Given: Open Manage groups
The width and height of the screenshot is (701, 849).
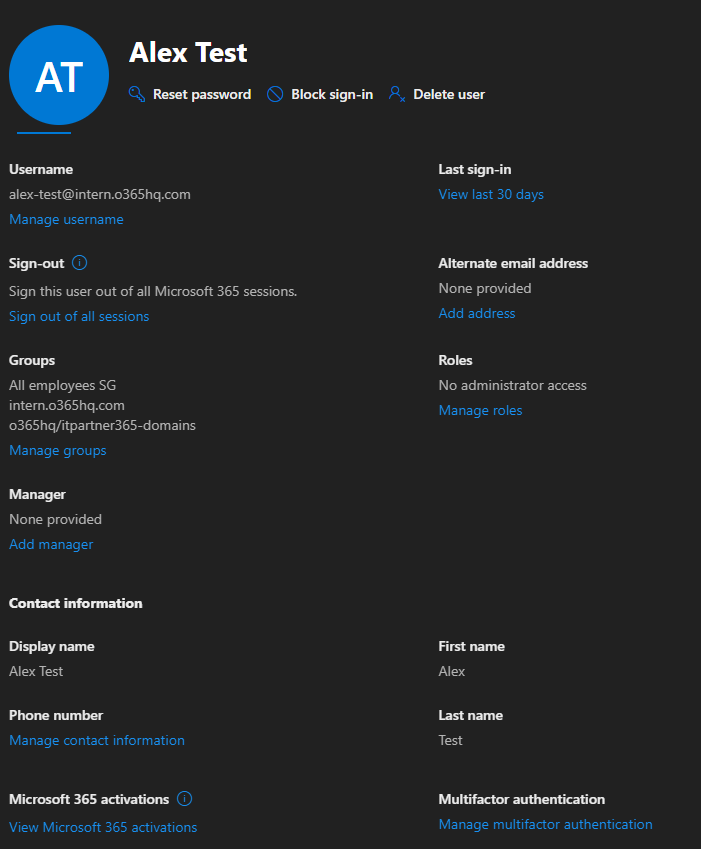Looking at the screenshot, I should click(57, 450).
